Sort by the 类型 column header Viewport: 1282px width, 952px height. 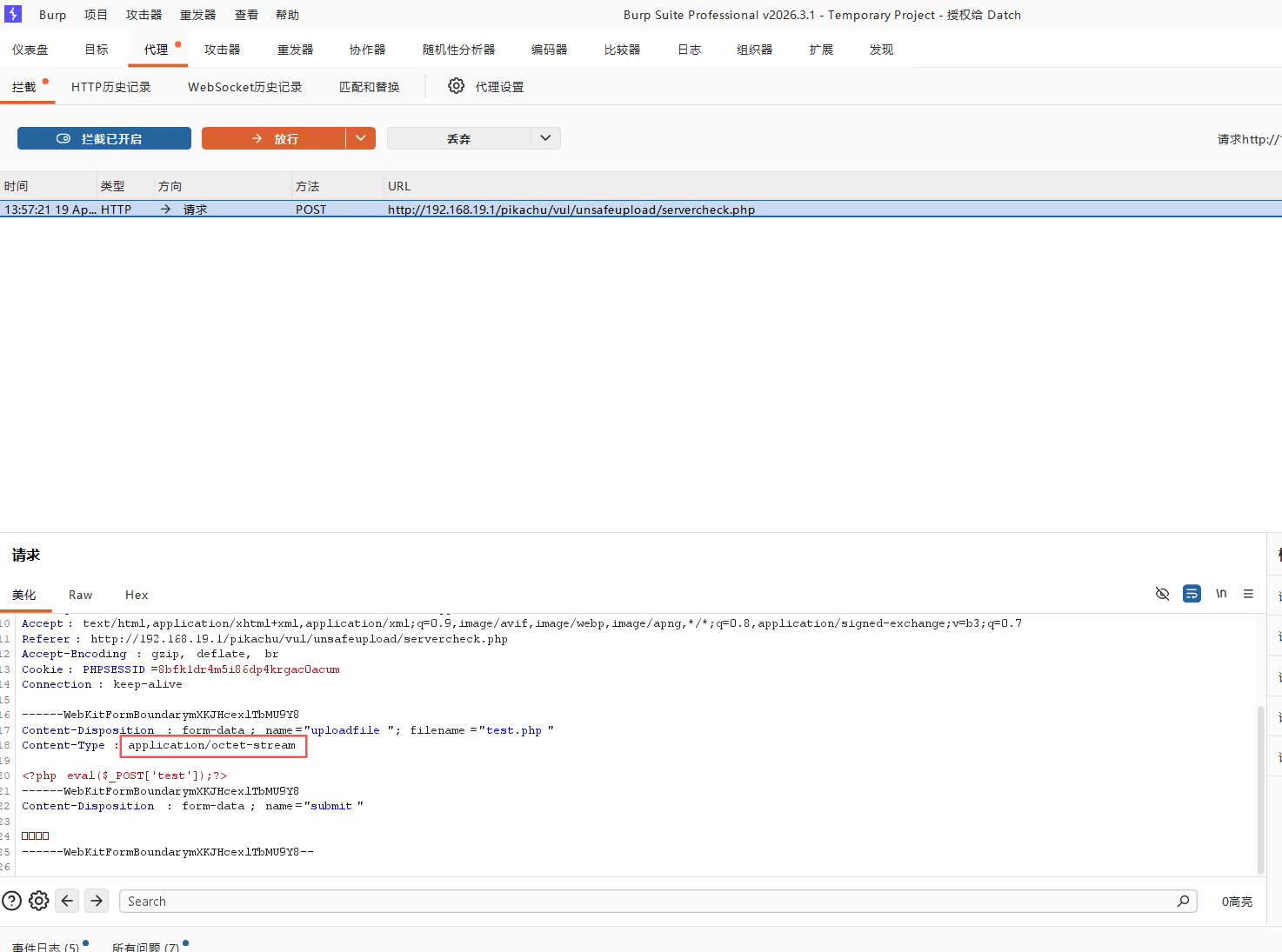click(x=126, y=186)
